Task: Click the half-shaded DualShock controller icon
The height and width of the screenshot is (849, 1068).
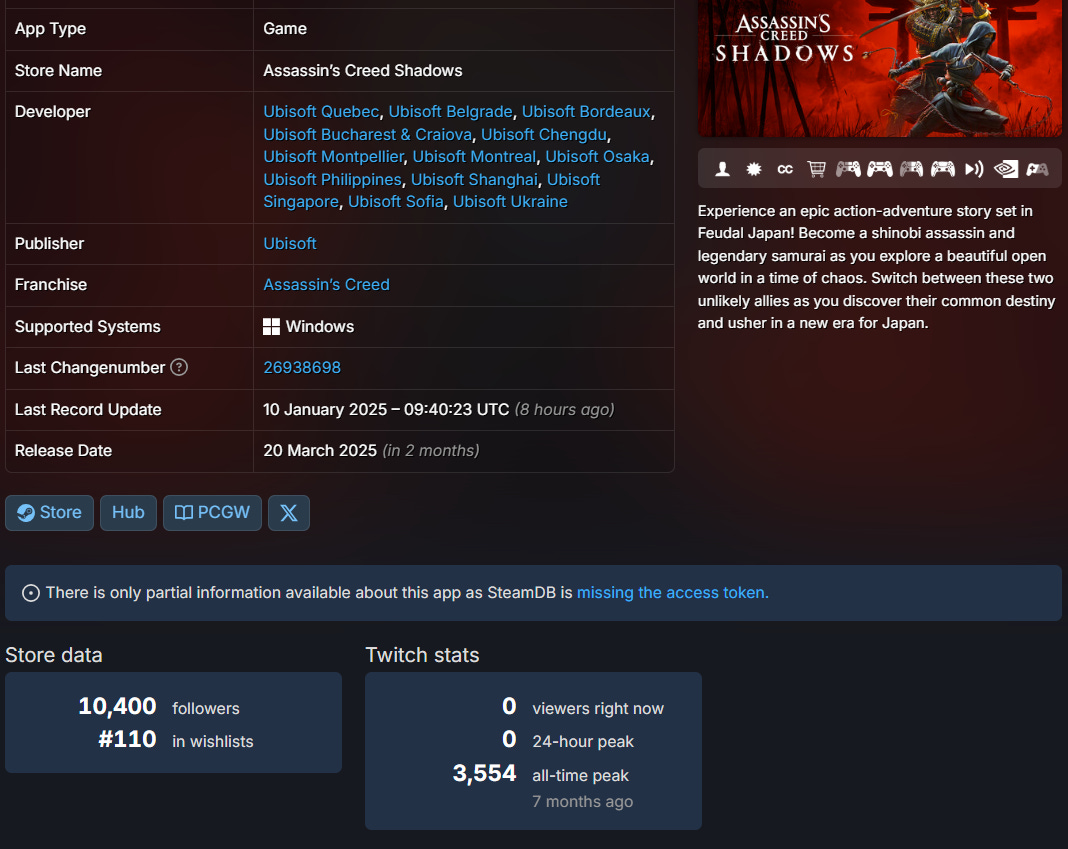Action: point(848,169)
